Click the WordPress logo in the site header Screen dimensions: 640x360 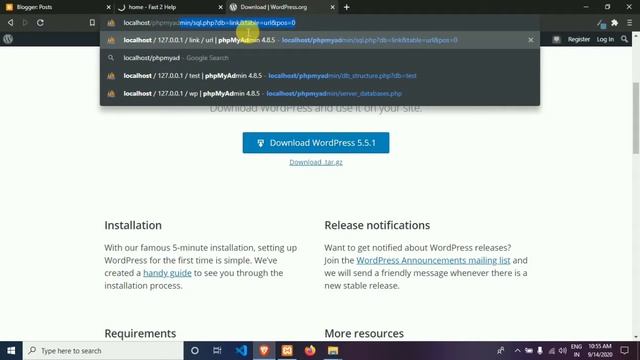point(8,39)
